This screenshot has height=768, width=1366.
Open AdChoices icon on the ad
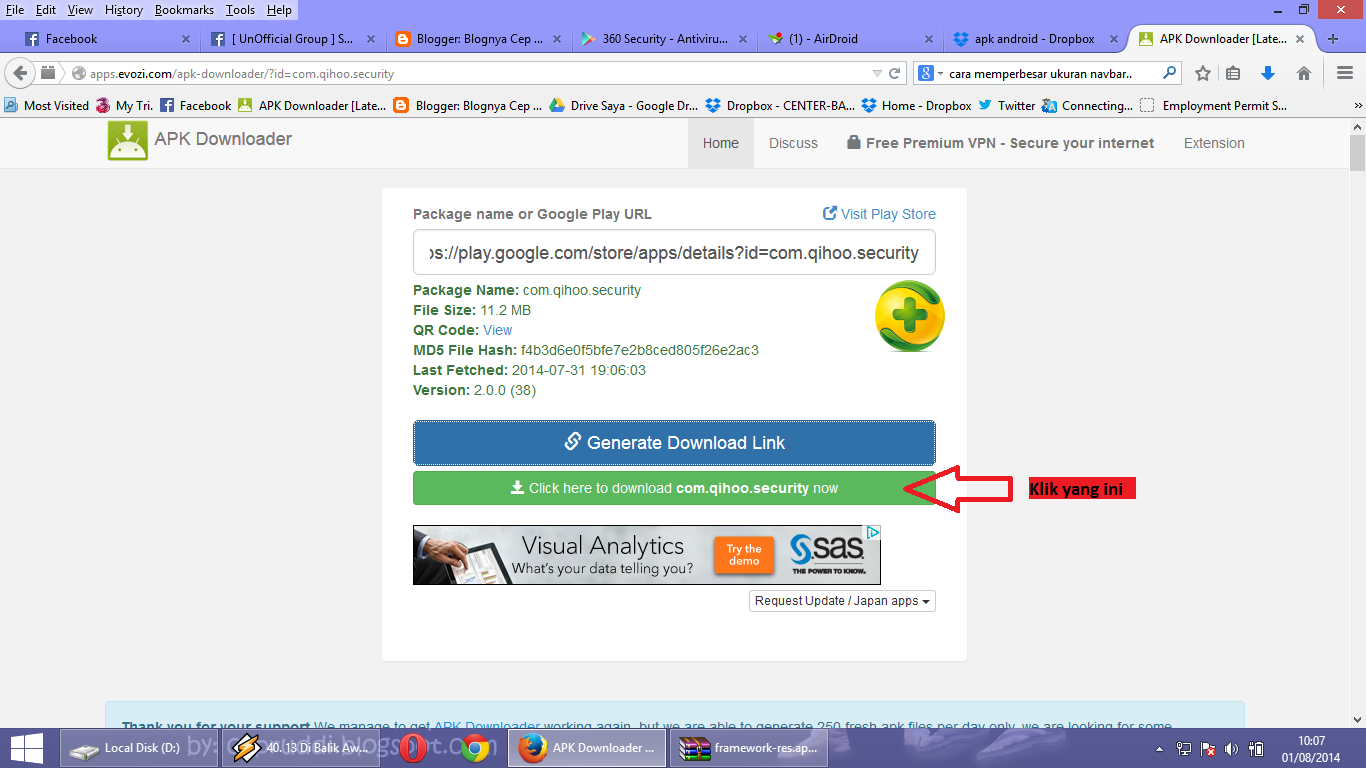[x=873, y=532]
